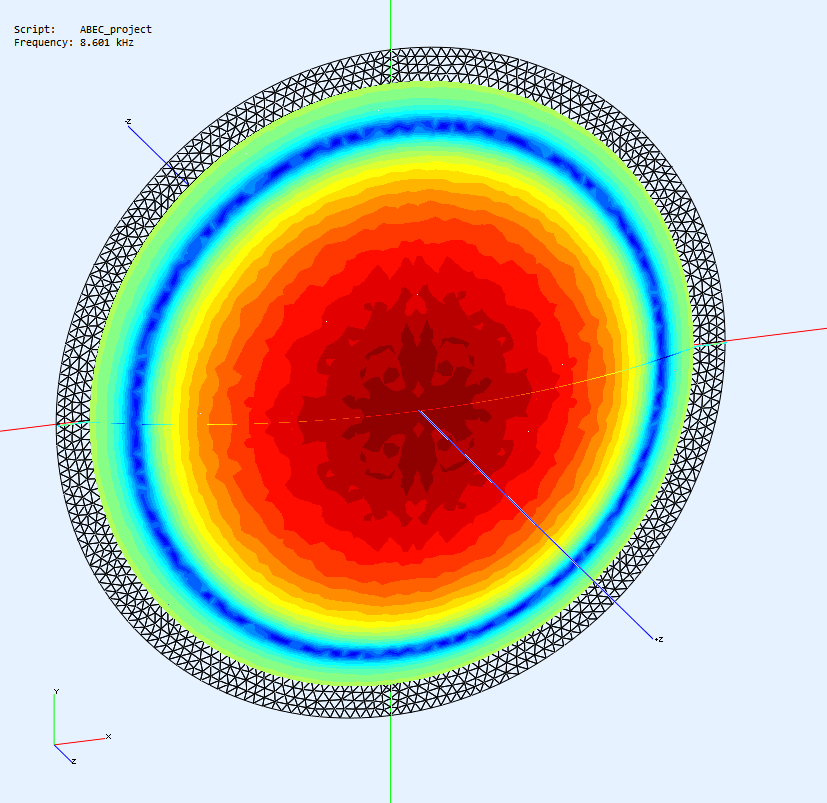Click the X label on the orientation triad
Screen dimensions: 827x803
[109, 736]
